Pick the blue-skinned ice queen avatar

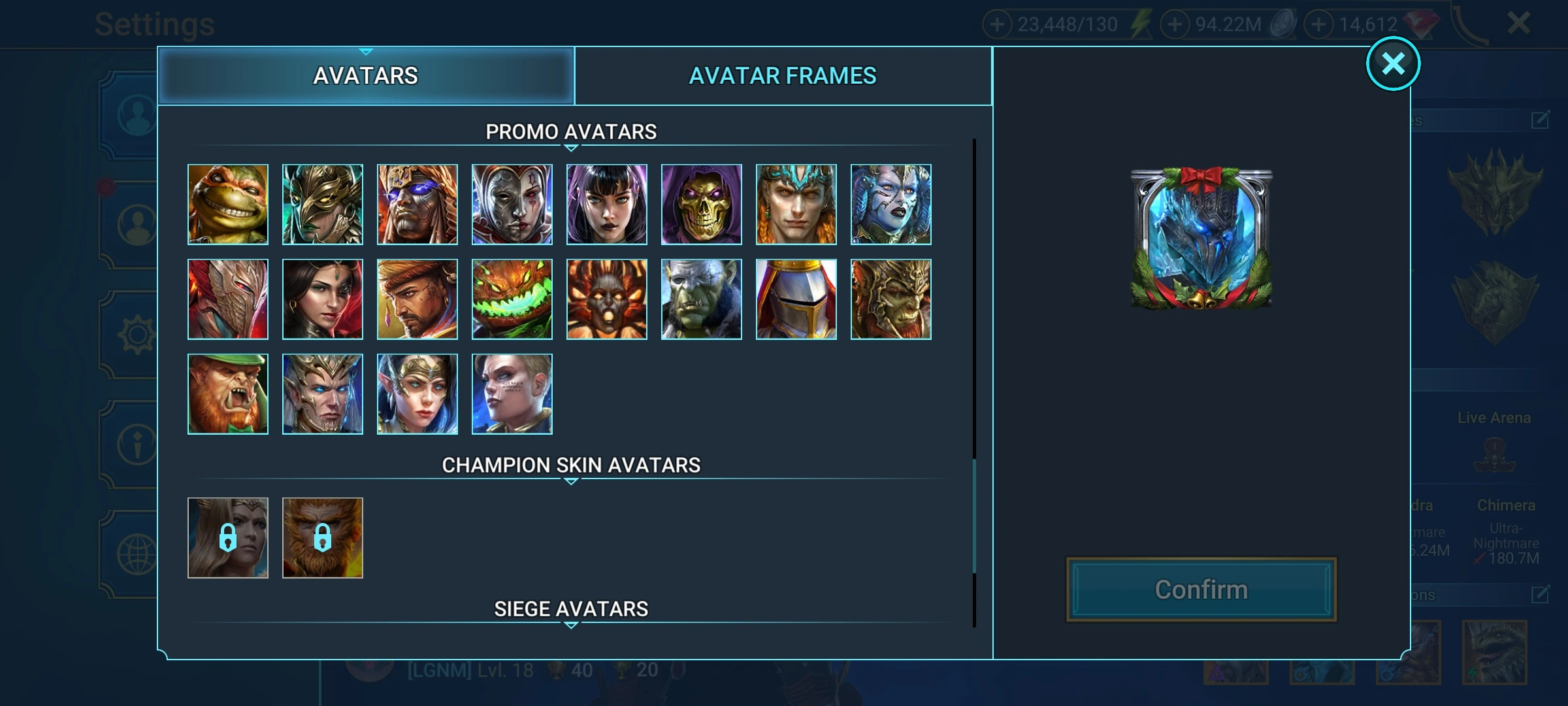point(890,205)
